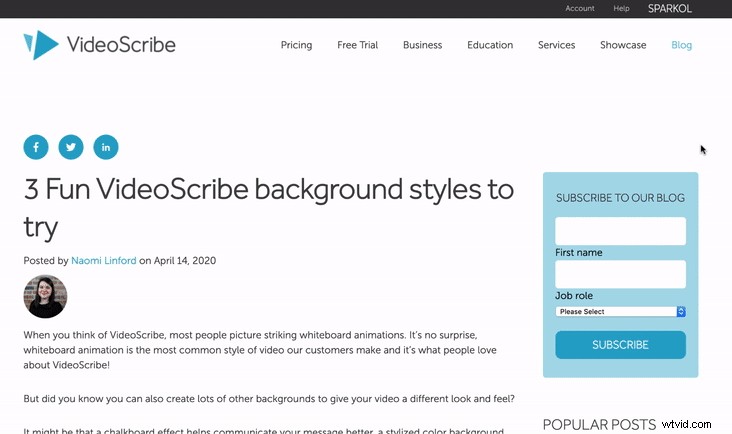Open the Help link

[x=621, y=8]
